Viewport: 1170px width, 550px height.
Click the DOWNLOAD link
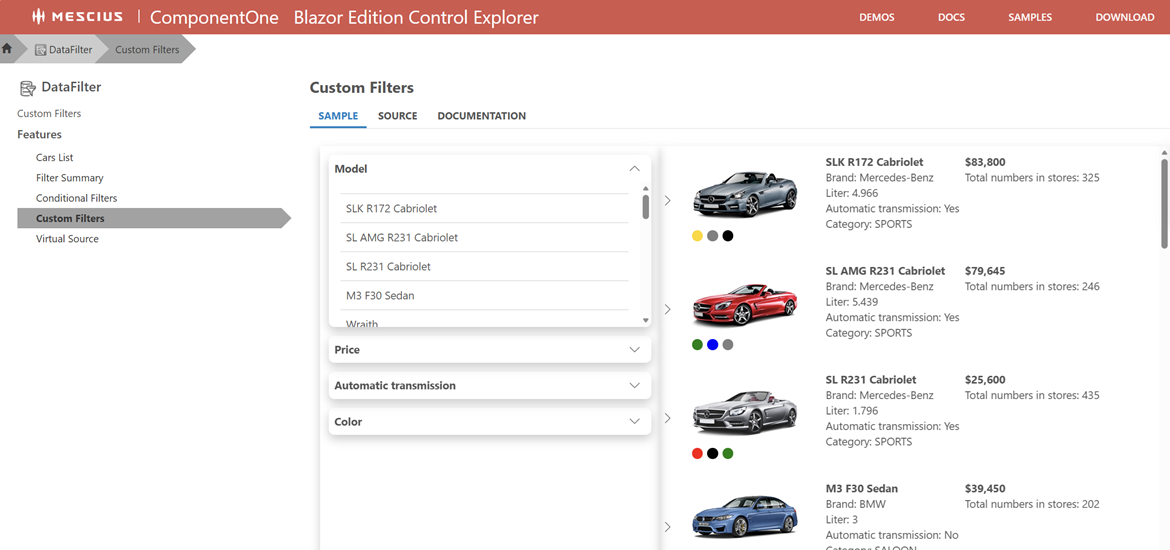1124,17
